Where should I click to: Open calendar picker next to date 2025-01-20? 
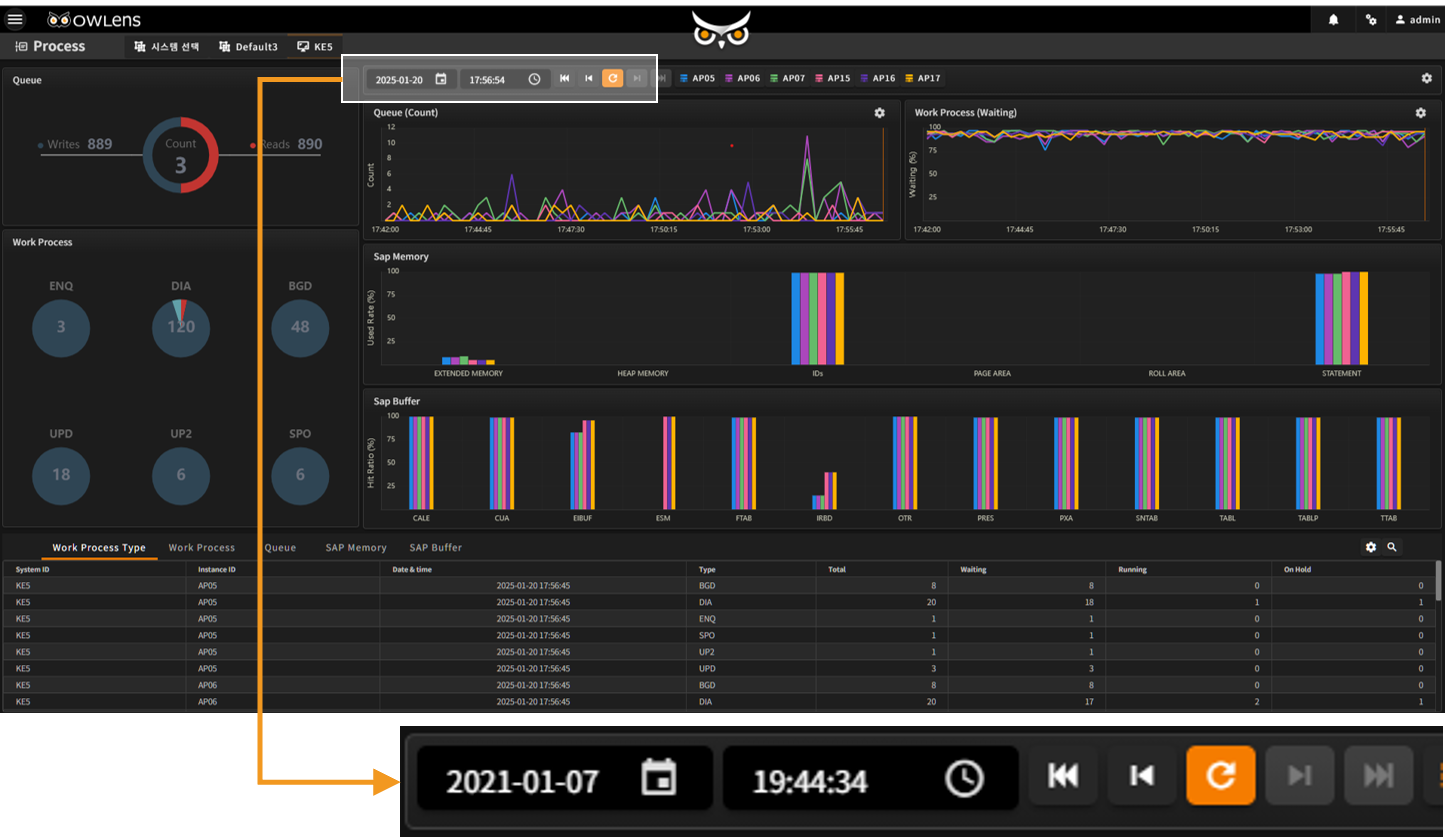point(441,79)
